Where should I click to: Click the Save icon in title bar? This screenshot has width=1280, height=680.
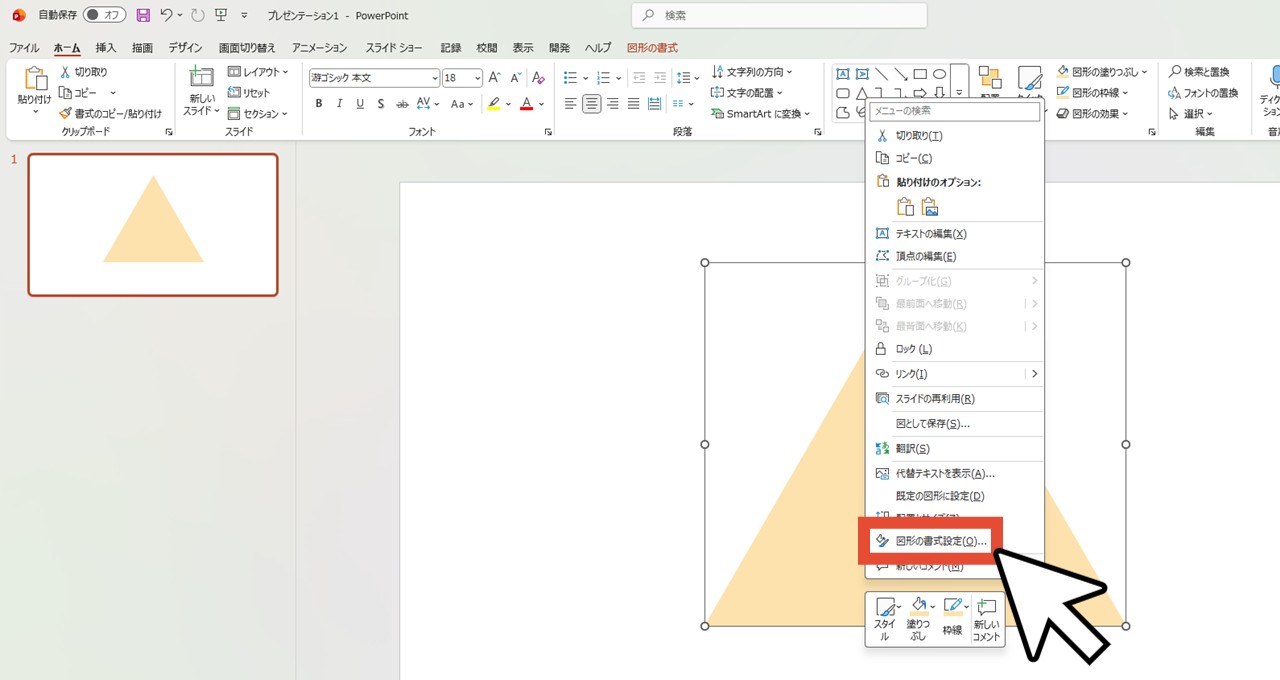(143, 15)
